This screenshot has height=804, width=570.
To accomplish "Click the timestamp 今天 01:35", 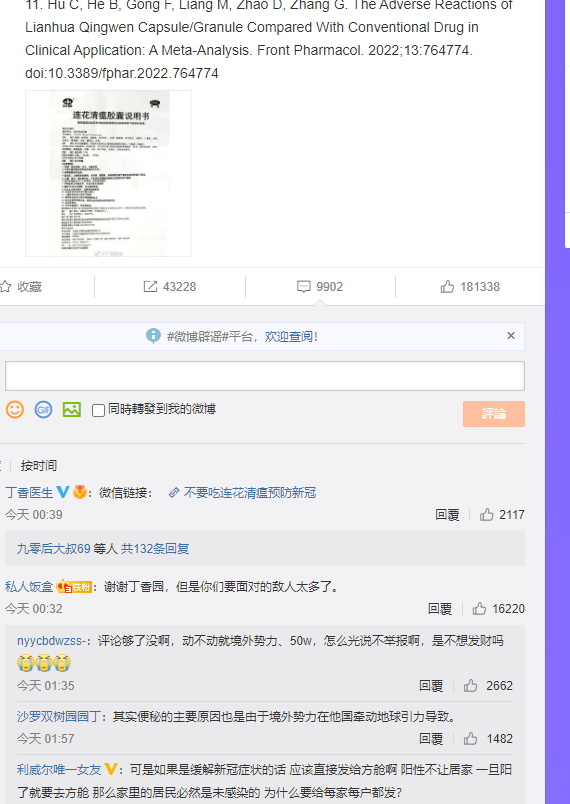I will click(x=46, y=686).
